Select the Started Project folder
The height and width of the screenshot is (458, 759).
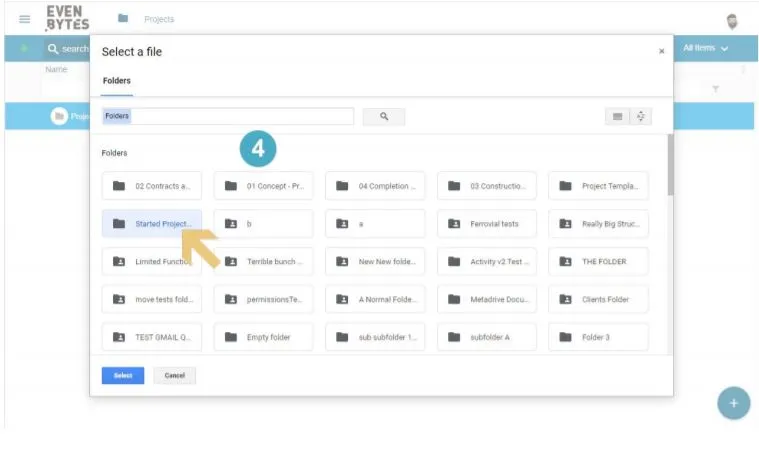click(152, 224)
